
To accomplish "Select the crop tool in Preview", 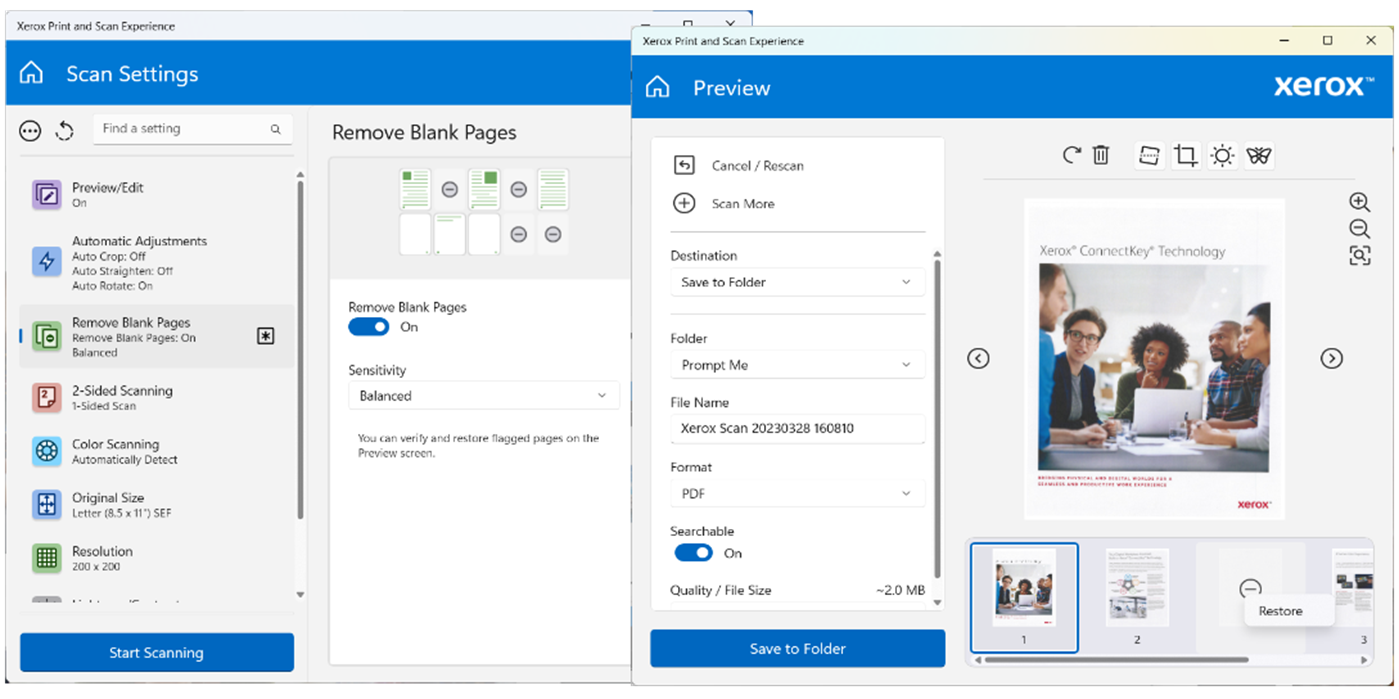I will [x=1186, y=155].
